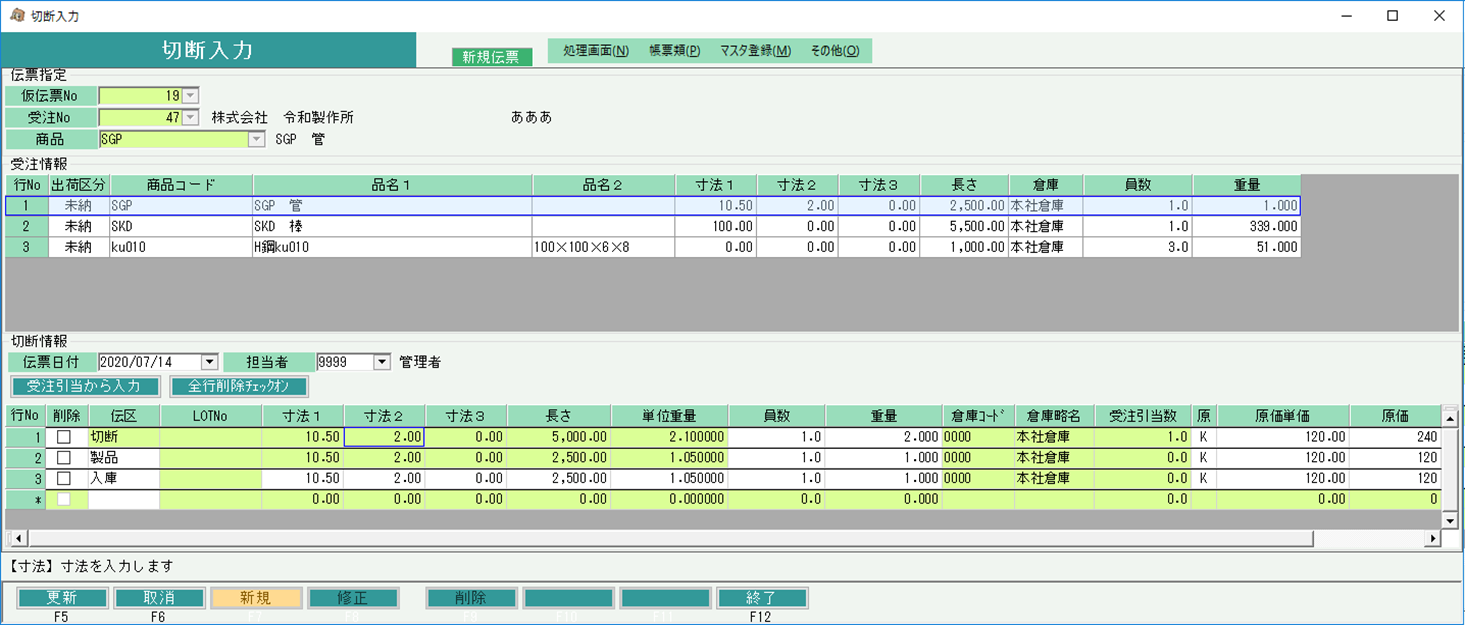Click the 切断入力 app icon in title bar
The image size is (1465, 629).
click(17, 16)
